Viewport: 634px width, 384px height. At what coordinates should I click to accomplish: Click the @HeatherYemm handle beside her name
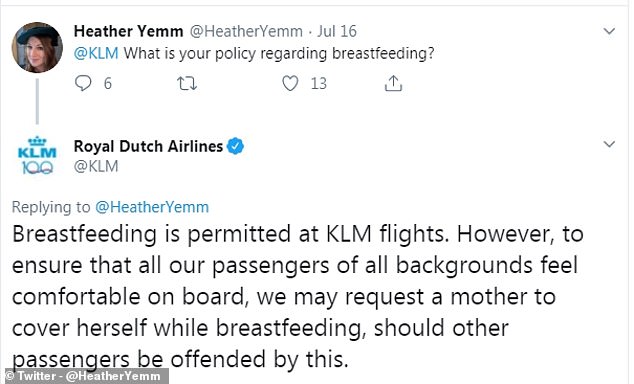click(x=246, y=31)
